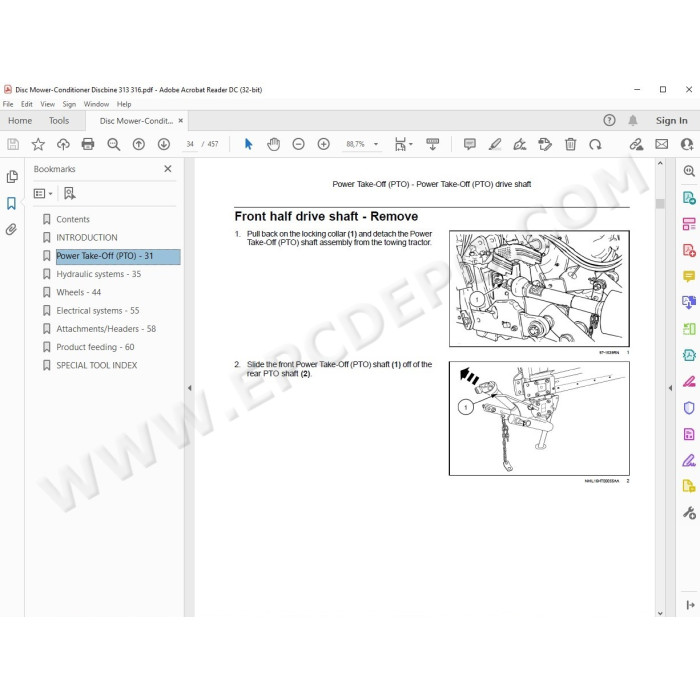Open the Window menu
The width and height of the screenshot is (700, 700).
tap(96, 104)
